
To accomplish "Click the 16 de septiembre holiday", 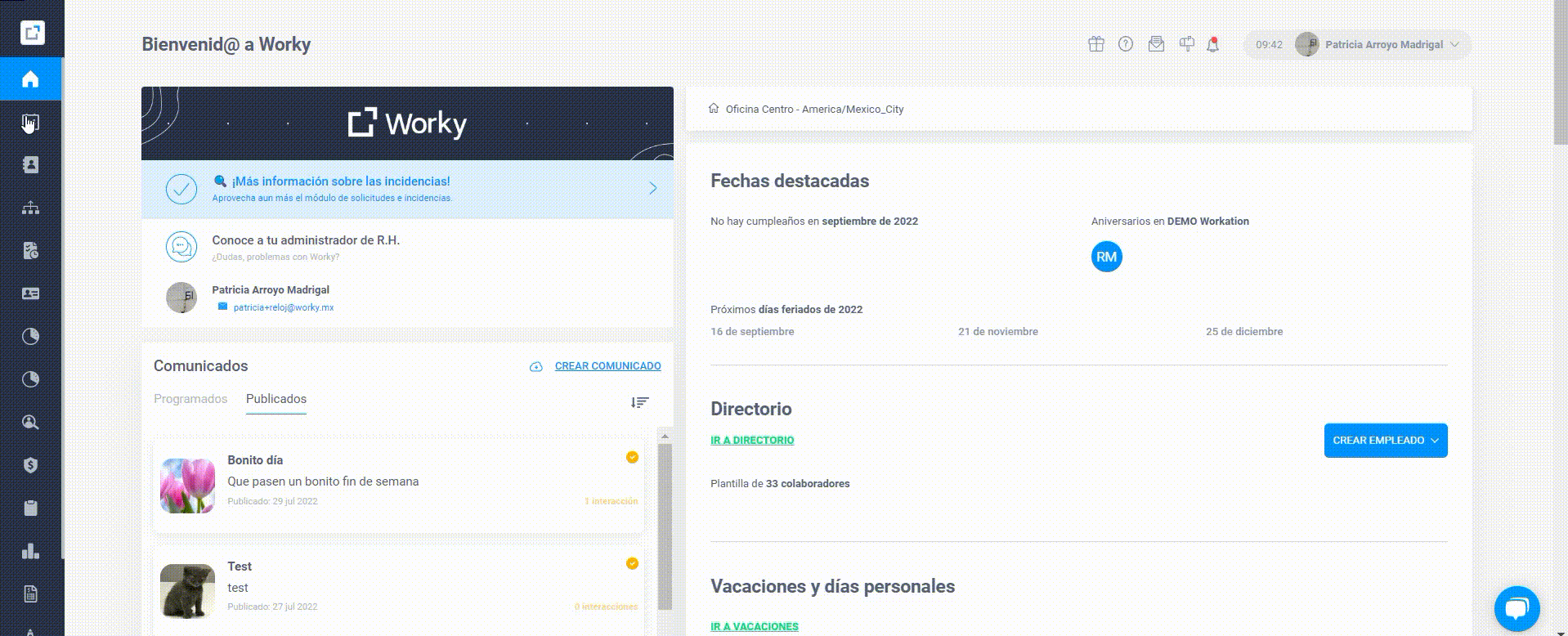I will pyautogui.click(x=752, y=331).
